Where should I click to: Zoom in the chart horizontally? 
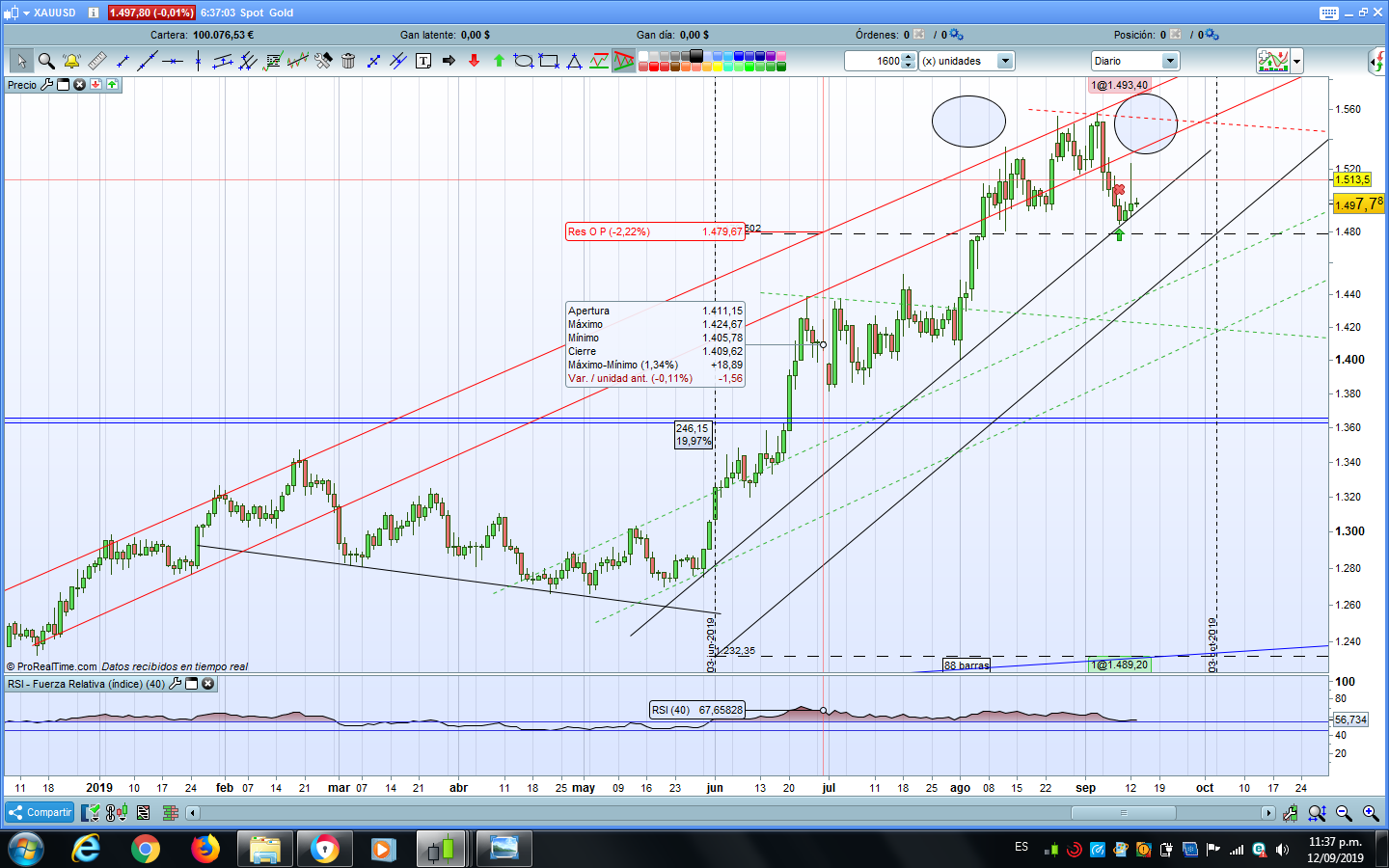pos(1371,813)
